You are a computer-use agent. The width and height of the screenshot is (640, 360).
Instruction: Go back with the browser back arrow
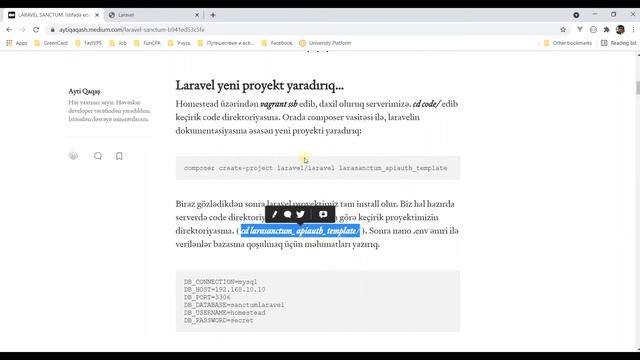(x=9, y=29)
